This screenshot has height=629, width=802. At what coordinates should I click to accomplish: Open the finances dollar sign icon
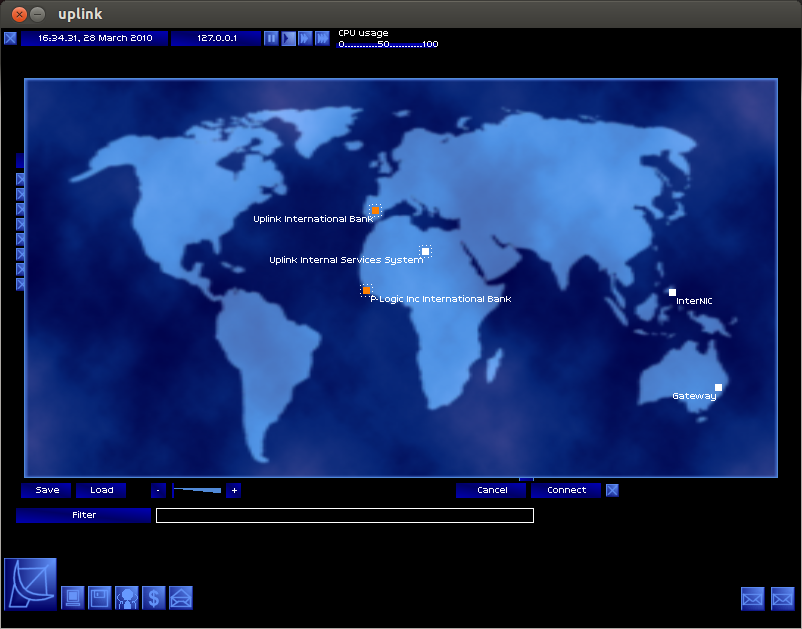154,598
